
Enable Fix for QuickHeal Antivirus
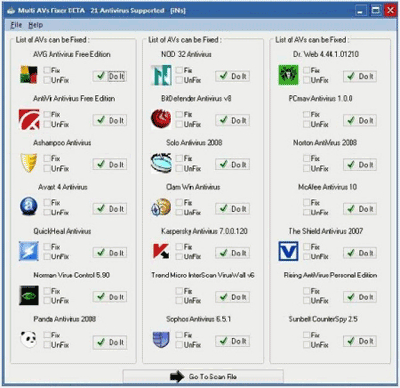pyautogui.click(x=47, y=247)
